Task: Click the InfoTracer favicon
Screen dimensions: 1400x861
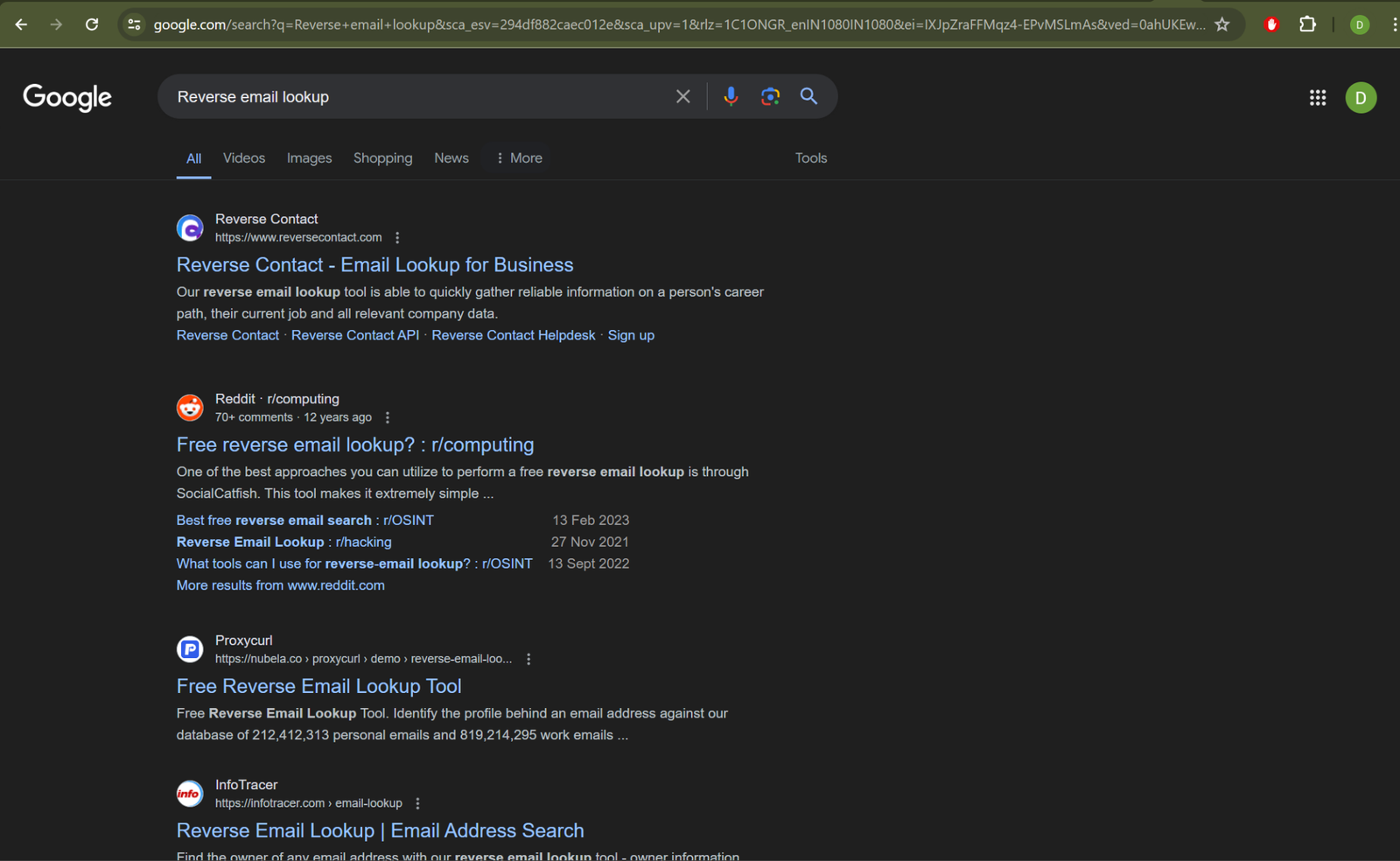Action: coord(189,793)
